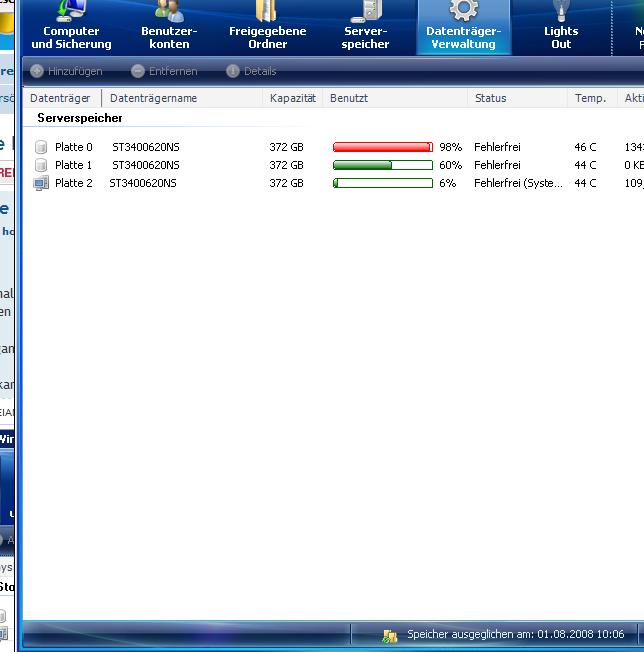This screenshot has height=652, width=644.
Task: Click the 372 GB capacity of Platte 2
Action: (286, 183)
